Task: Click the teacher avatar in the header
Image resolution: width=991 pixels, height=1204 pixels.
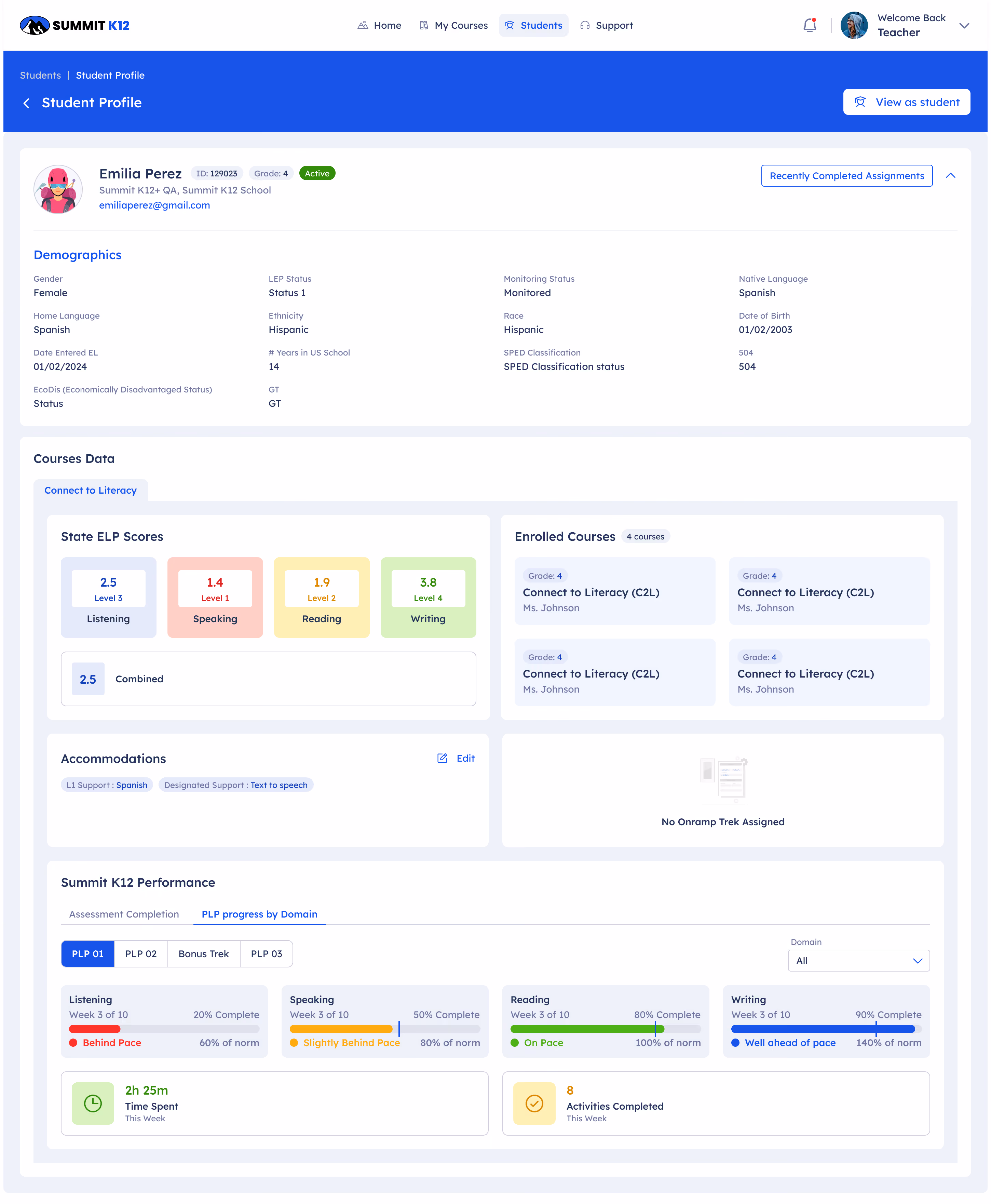Action: (854, 25)
